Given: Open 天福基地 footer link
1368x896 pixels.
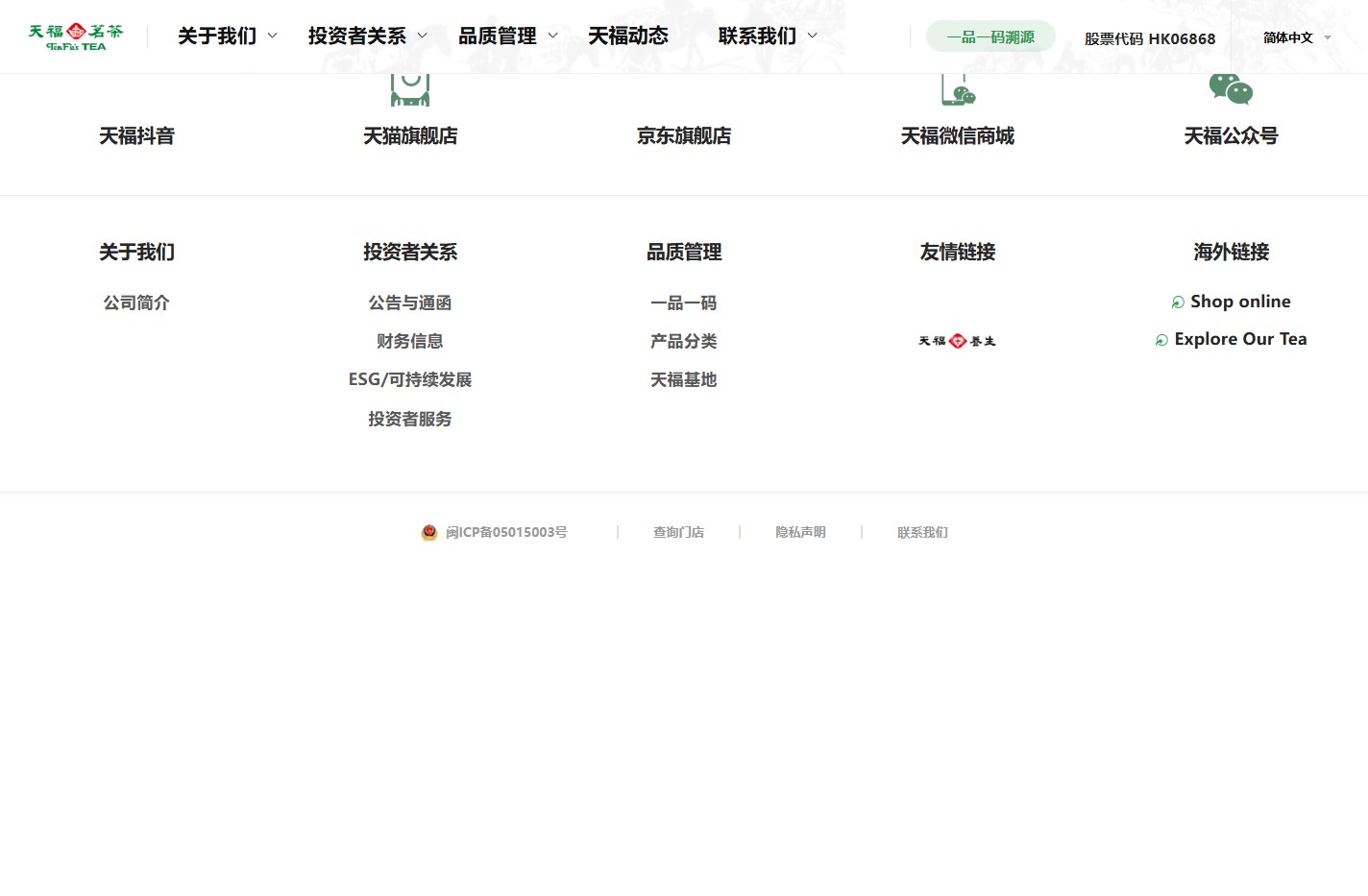Looking at the screenshot, I should click(x=684, y=379).
